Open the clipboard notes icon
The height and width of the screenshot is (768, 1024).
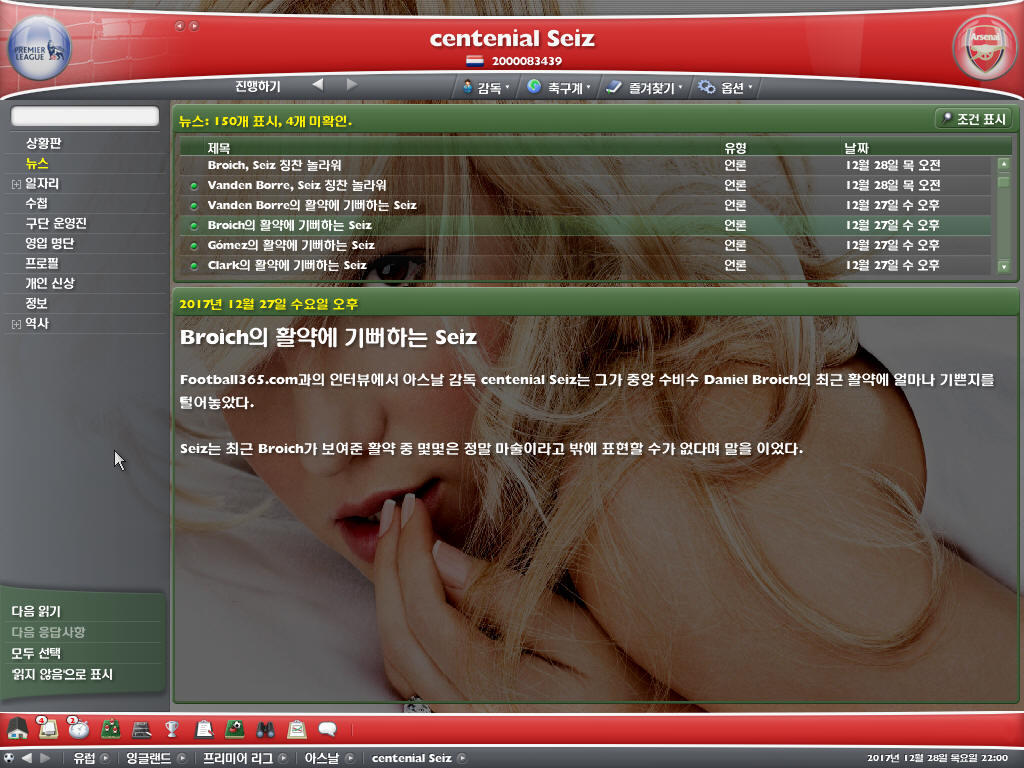205,727
